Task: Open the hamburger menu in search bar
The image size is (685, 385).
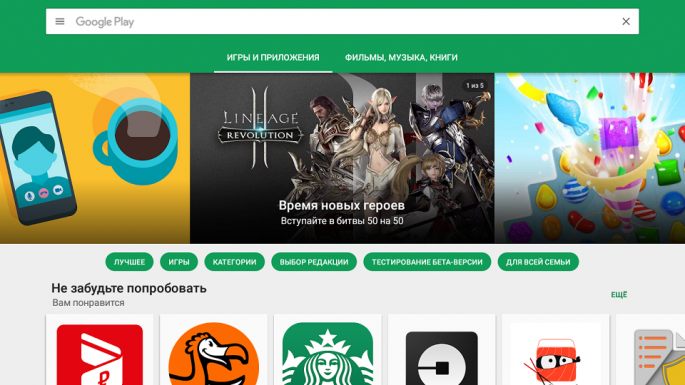Action: [60, 21]
